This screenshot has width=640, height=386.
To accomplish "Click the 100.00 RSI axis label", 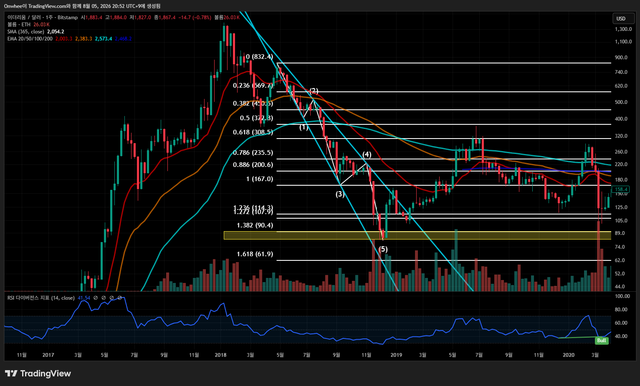I will [x=622, y=296].
